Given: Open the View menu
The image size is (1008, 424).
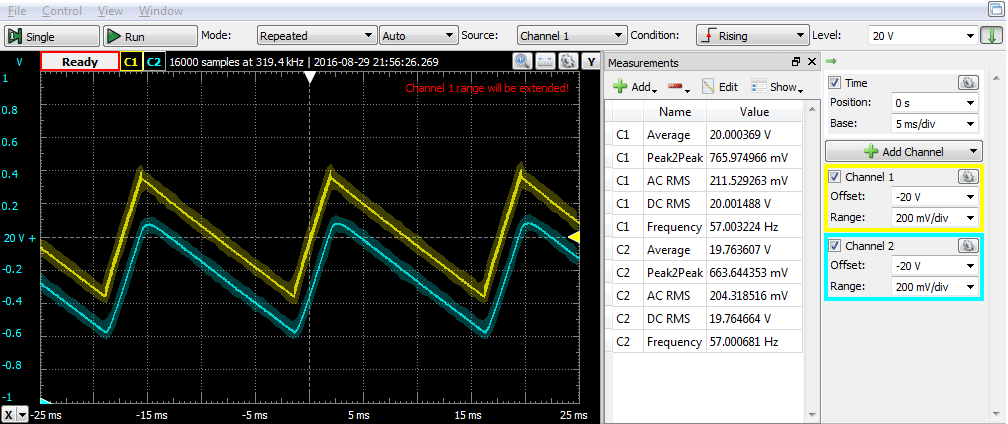Looking at the screenshot, I should pos(111,11).
